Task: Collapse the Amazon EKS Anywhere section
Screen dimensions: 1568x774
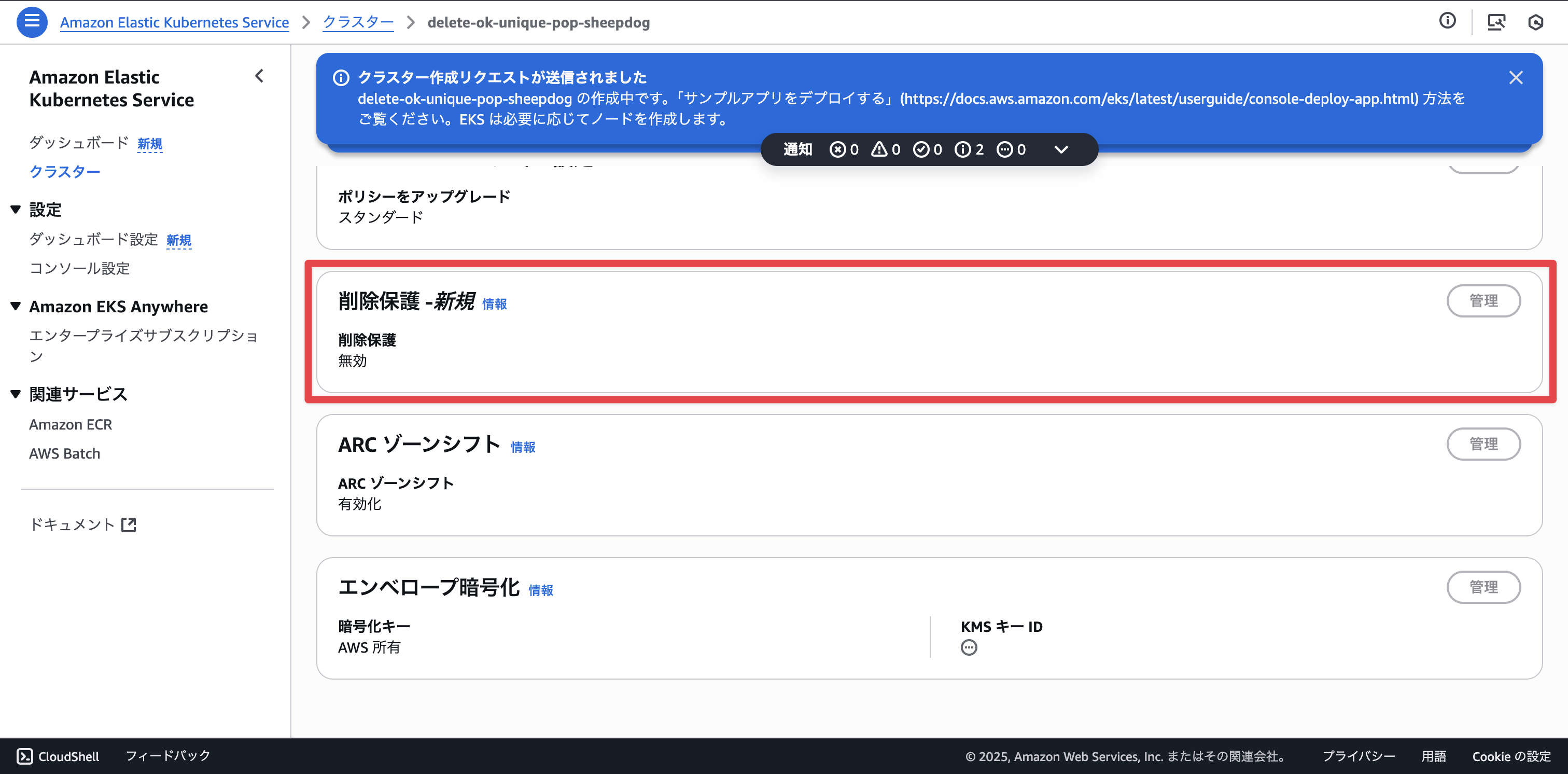Action: pos(16,306)
